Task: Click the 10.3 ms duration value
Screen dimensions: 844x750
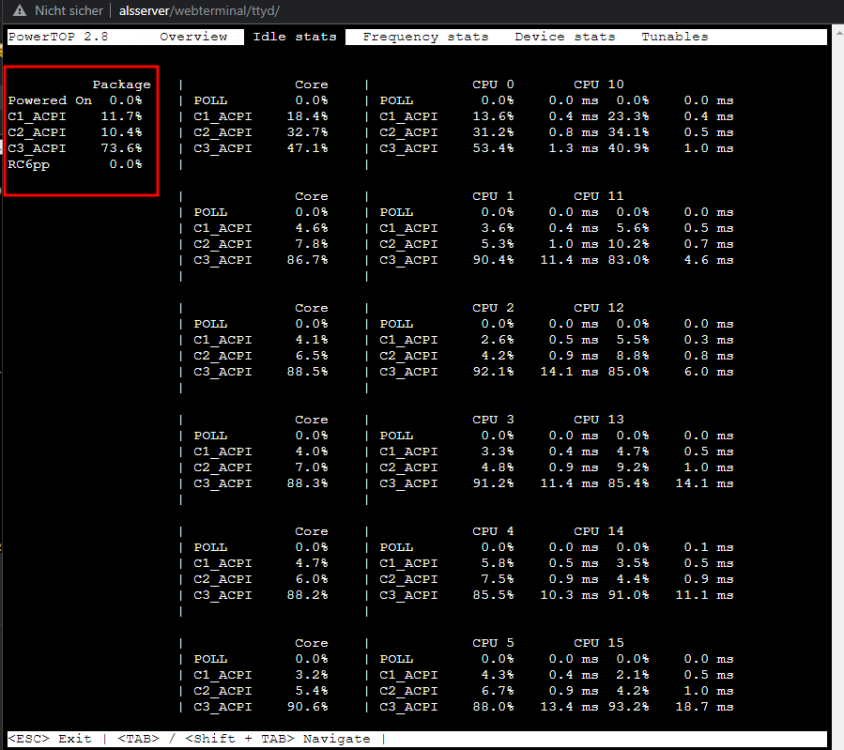Action: pyautogui.click(x=569, y=595)
